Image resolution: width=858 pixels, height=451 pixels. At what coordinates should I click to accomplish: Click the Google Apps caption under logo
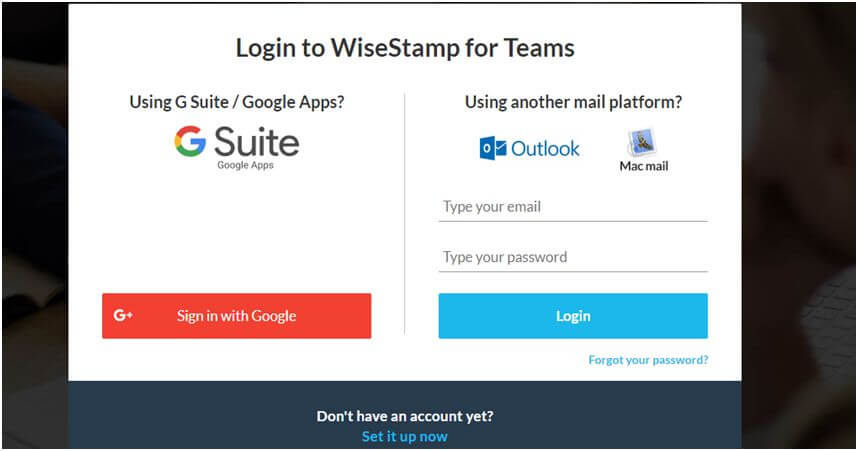pos(245,165)
